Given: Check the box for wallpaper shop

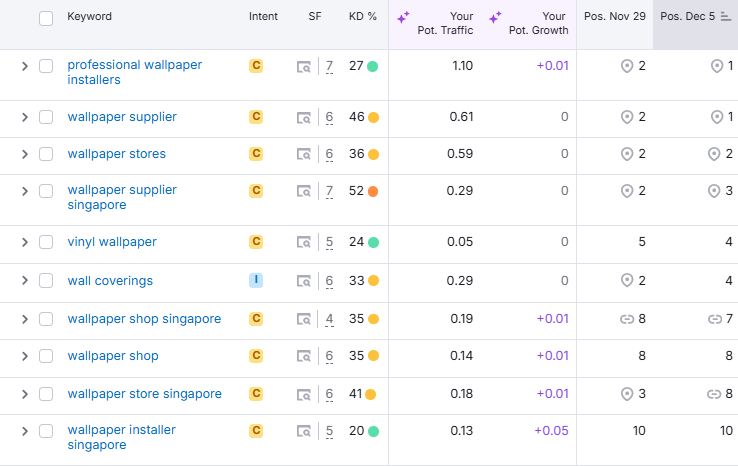Looking at the screenshot, I should [46, 356].
